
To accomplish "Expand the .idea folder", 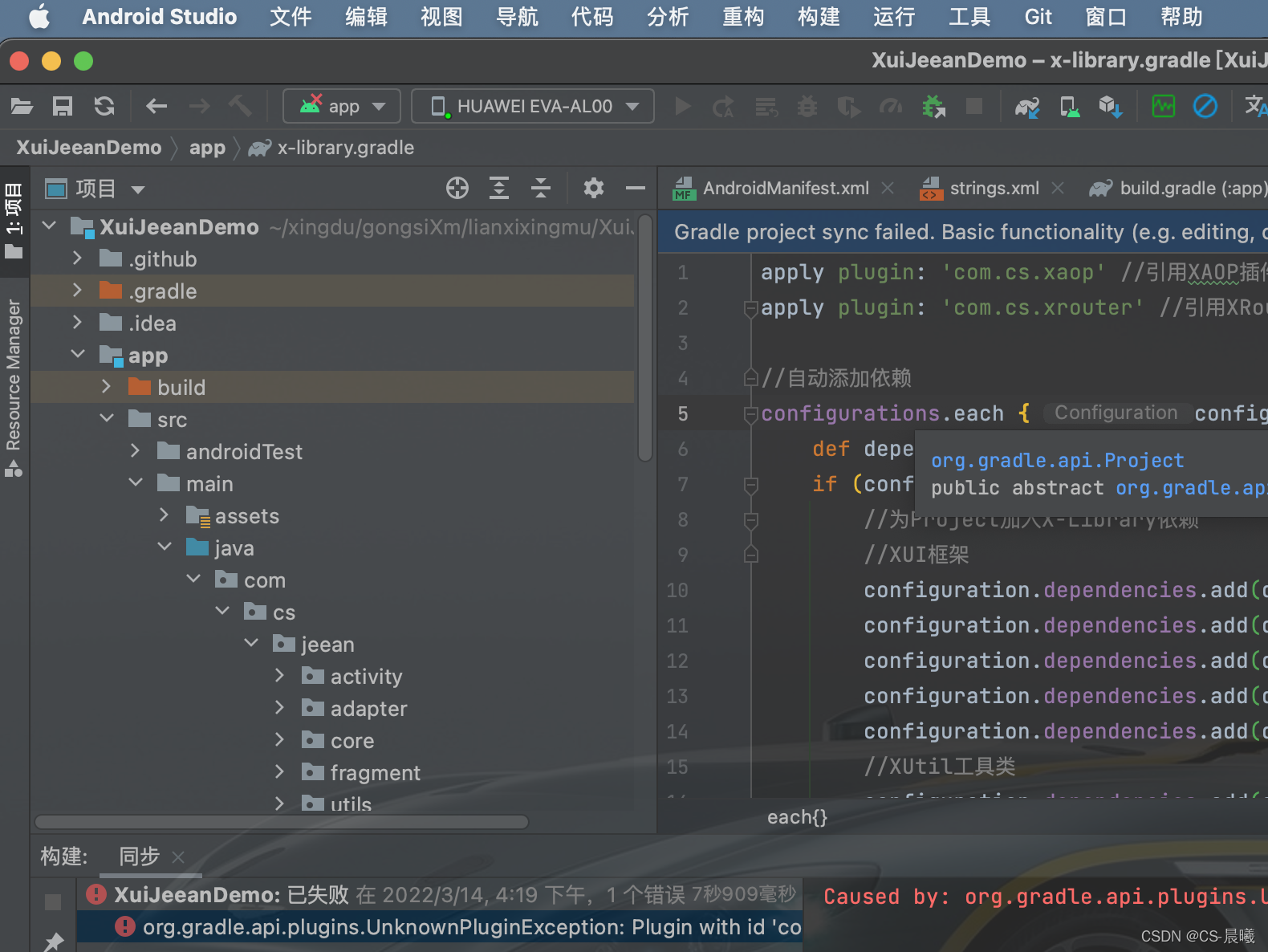I will click(77, 322).
